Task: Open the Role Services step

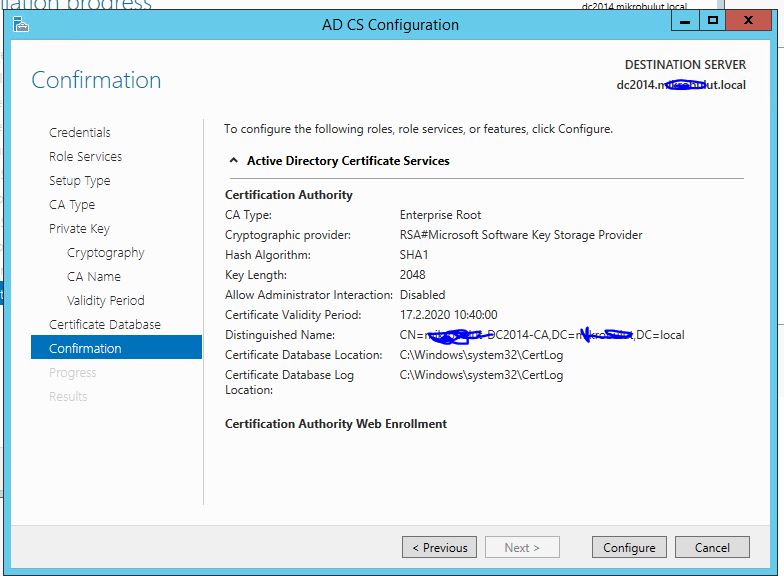Action: coord(86,156)
